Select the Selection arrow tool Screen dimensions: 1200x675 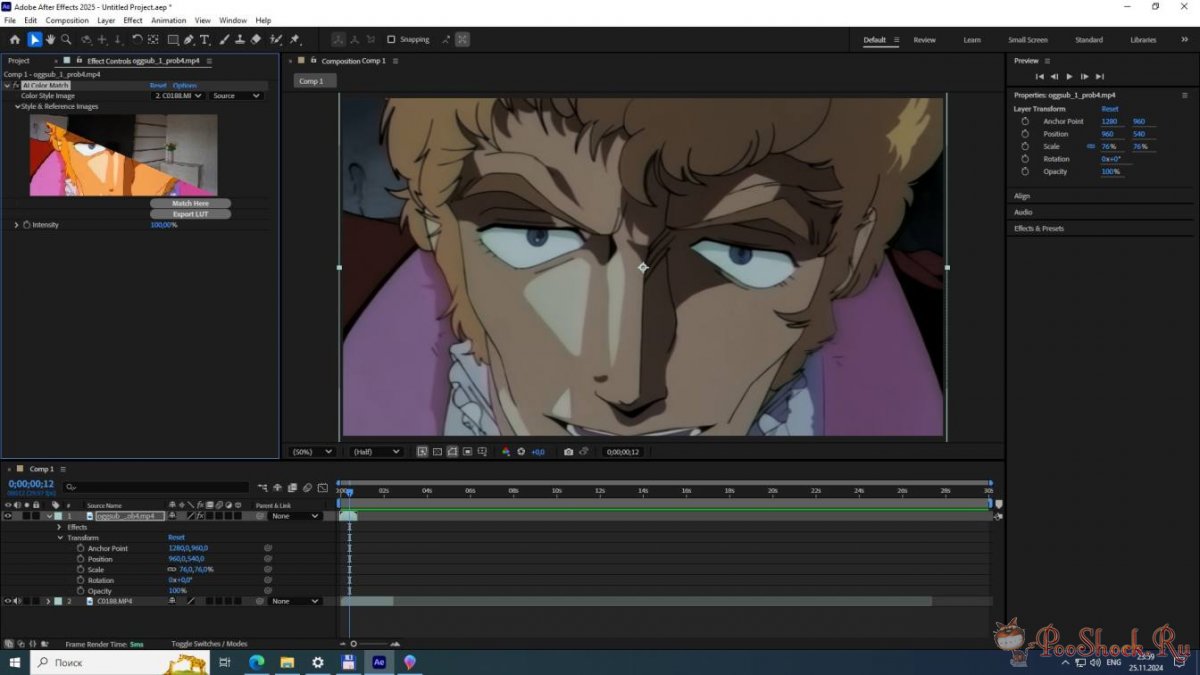click(x=34, y=40)
